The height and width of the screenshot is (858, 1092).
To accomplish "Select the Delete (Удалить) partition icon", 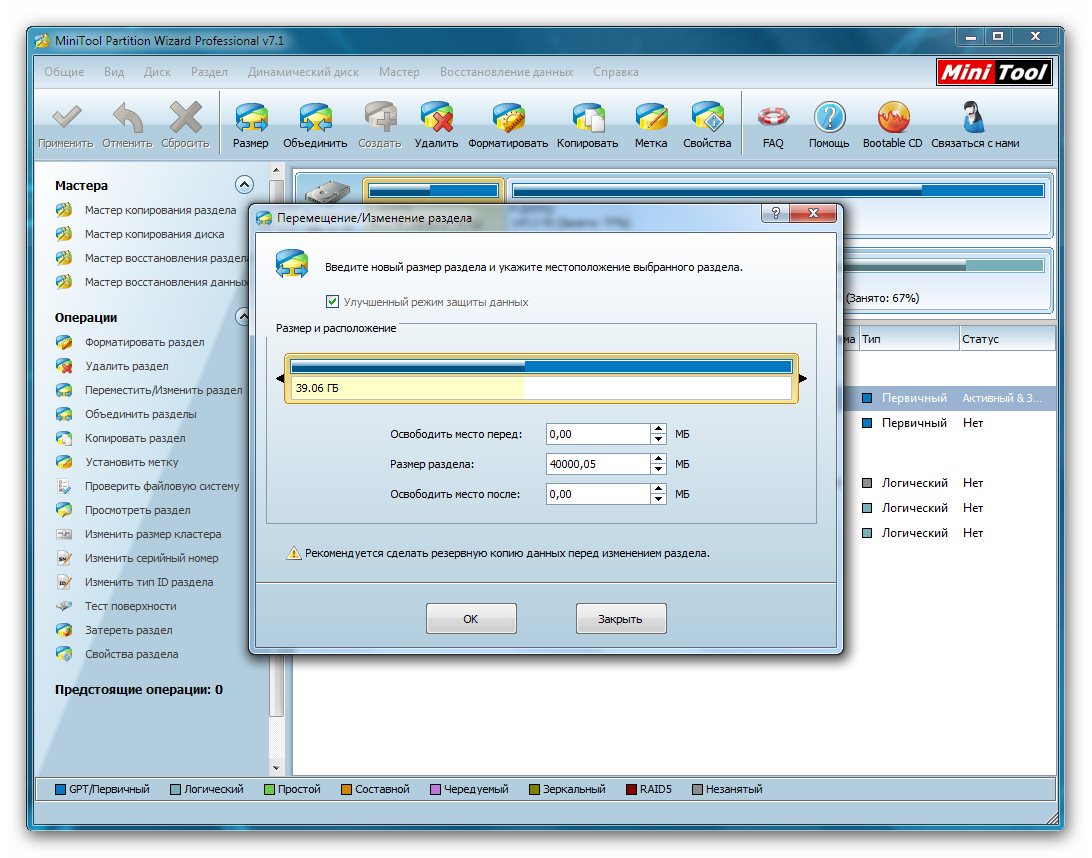I will point(436,125).
